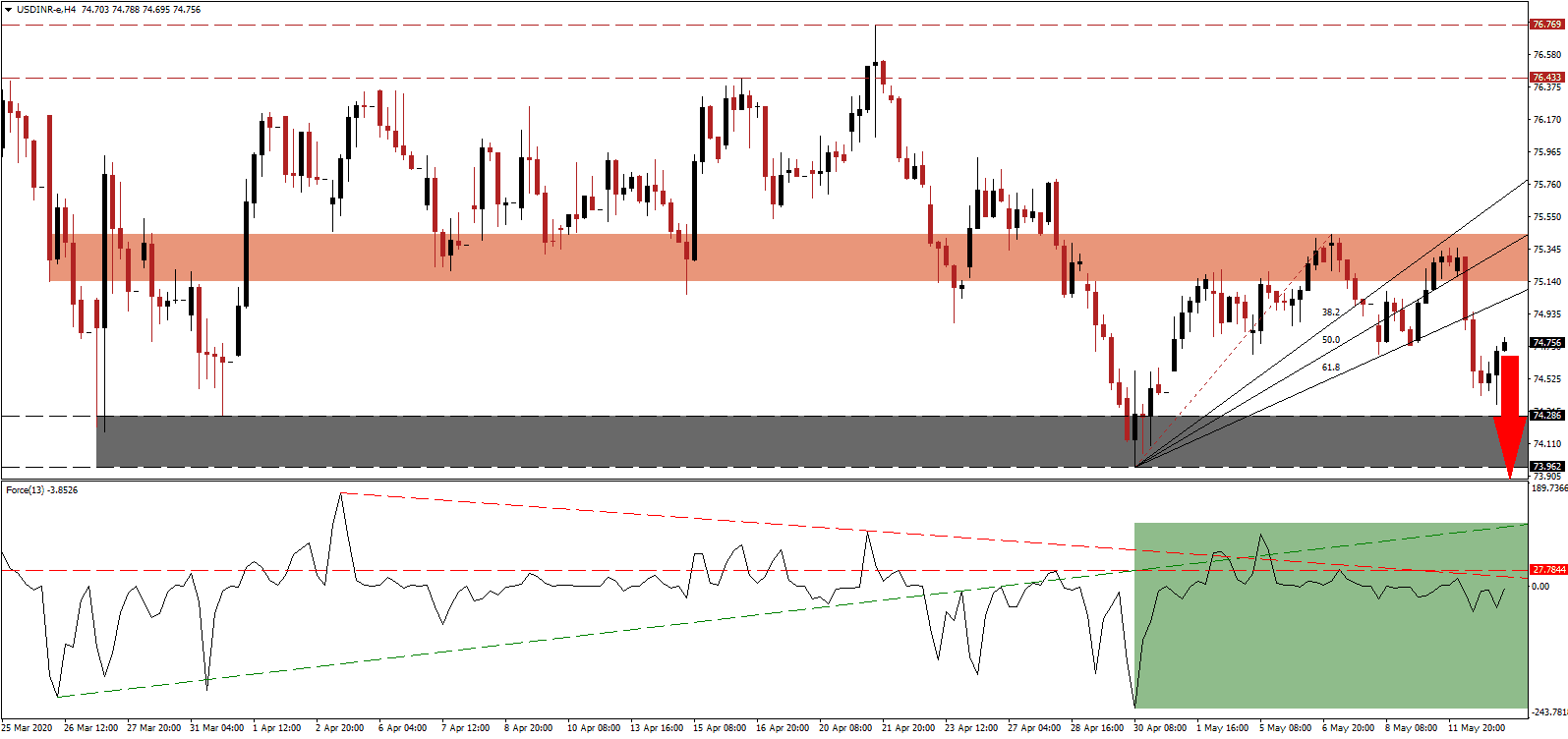Select the 61.8 Fibonacci fan label
This screenshot has height=739, width=1568.
[x=1330, y=368]
